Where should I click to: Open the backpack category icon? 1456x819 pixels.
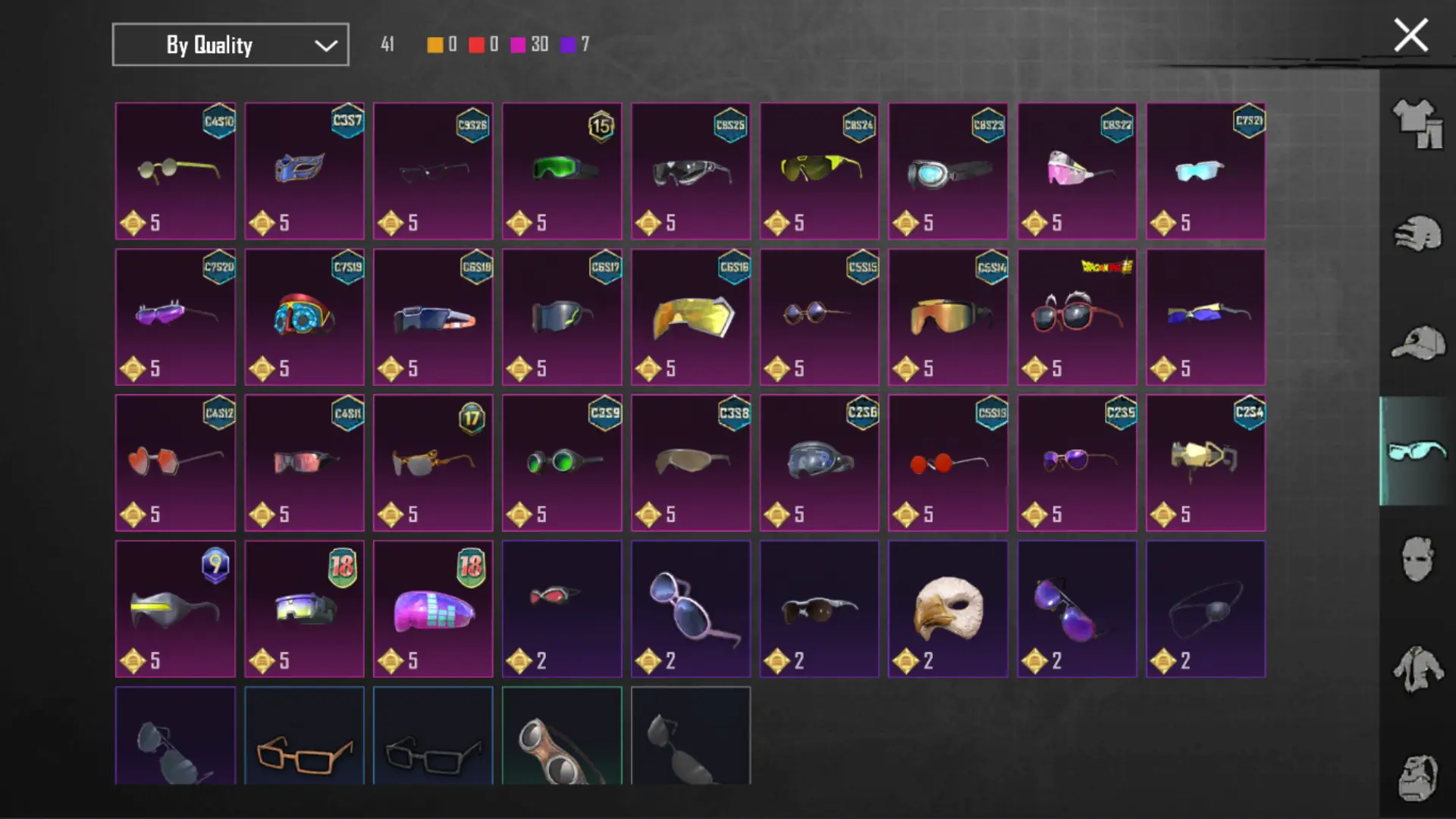click(1417, 777)
